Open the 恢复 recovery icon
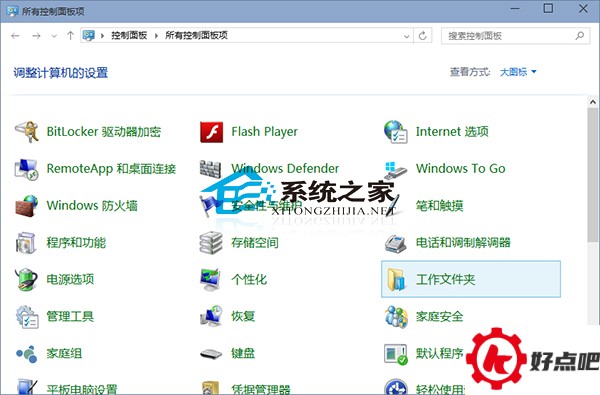 (x=211, y=317)
